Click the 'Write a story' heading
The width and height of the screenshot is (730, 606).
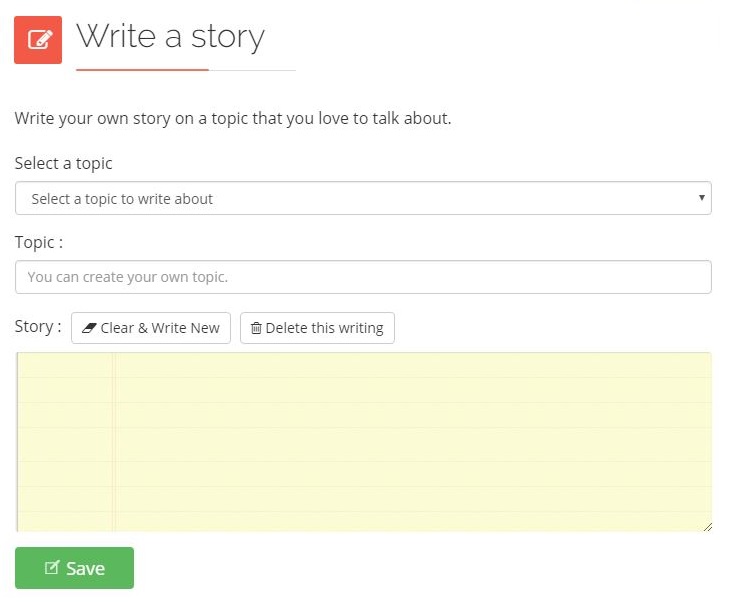click(x=170, y=36)
